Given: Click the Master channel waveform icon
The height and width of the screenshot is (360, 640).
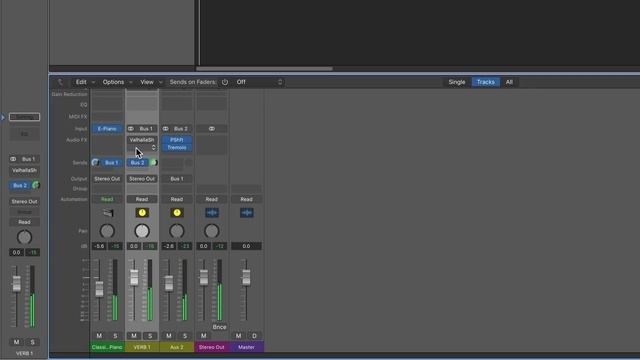Looking at the screenshot, I should 247,213.
